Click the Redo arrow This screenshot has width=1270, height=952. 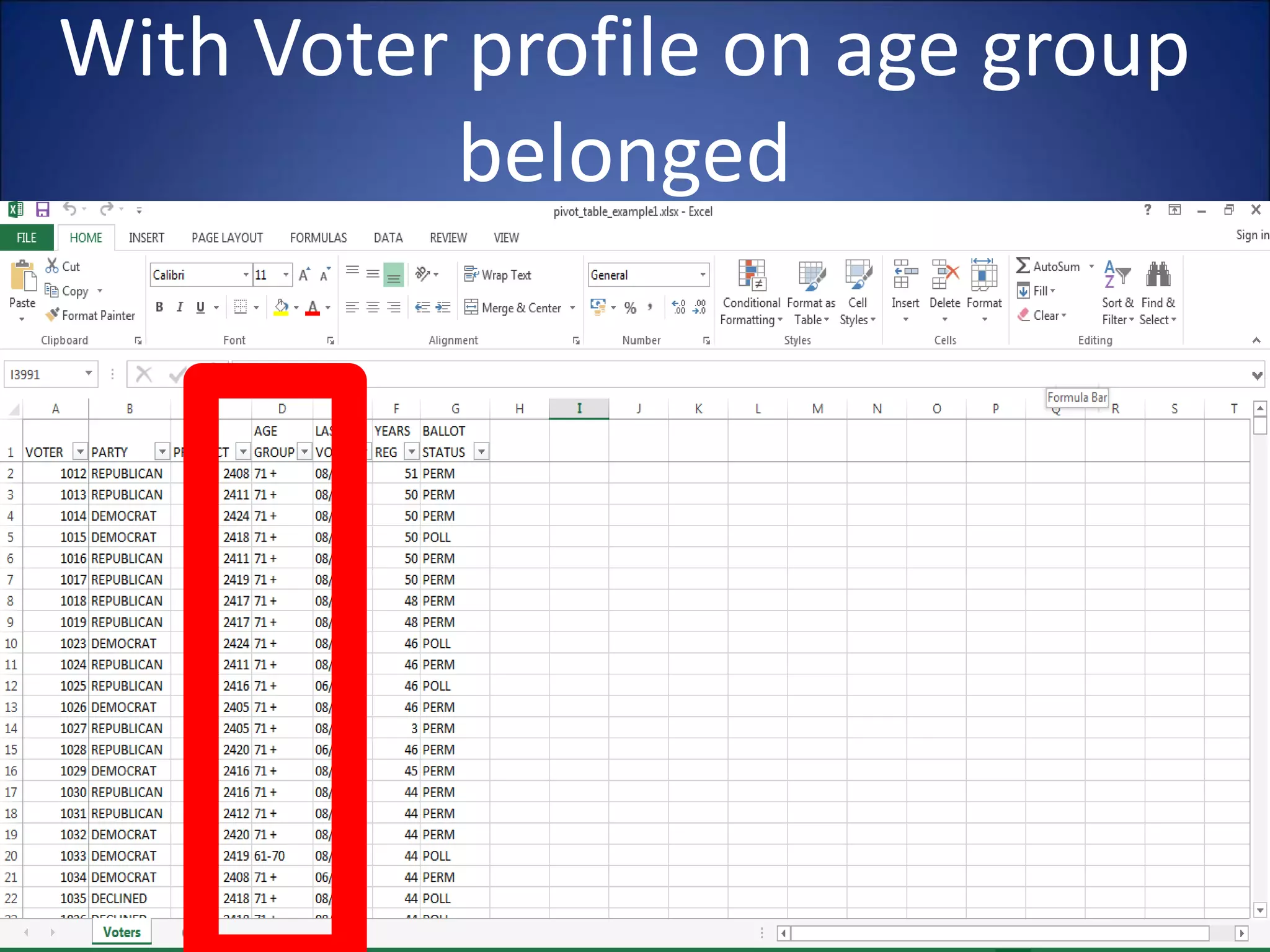[107, 209]
